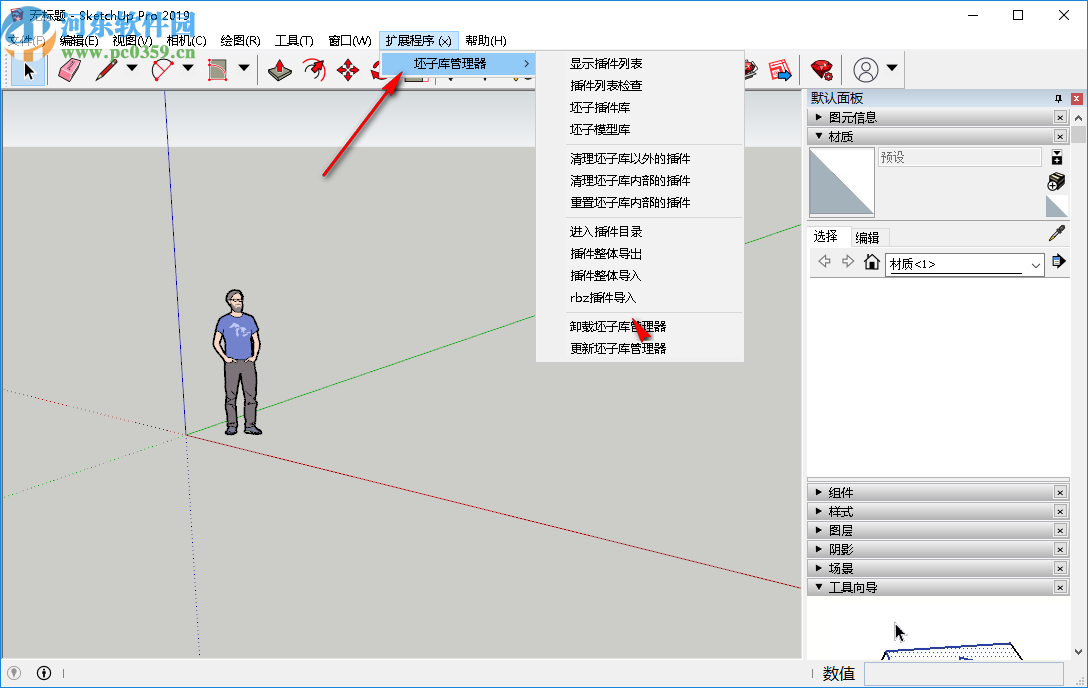Image resolution: width=1088 pixels, height=688 pixels.
Task: Switch to the 编辑 tab in materials
Action: tap(867, 237)
